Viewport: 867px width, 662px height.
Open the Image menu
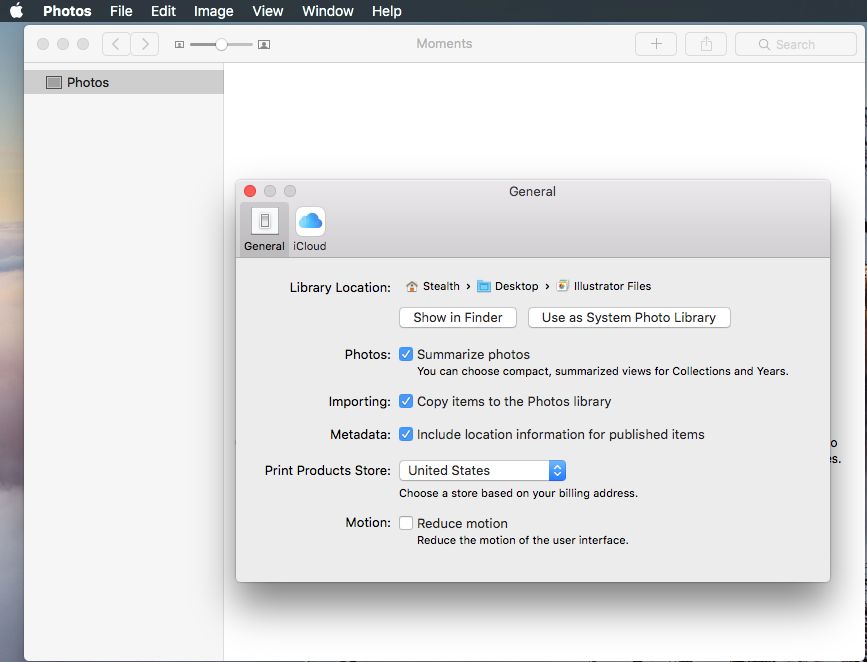[x=213, y=11]
